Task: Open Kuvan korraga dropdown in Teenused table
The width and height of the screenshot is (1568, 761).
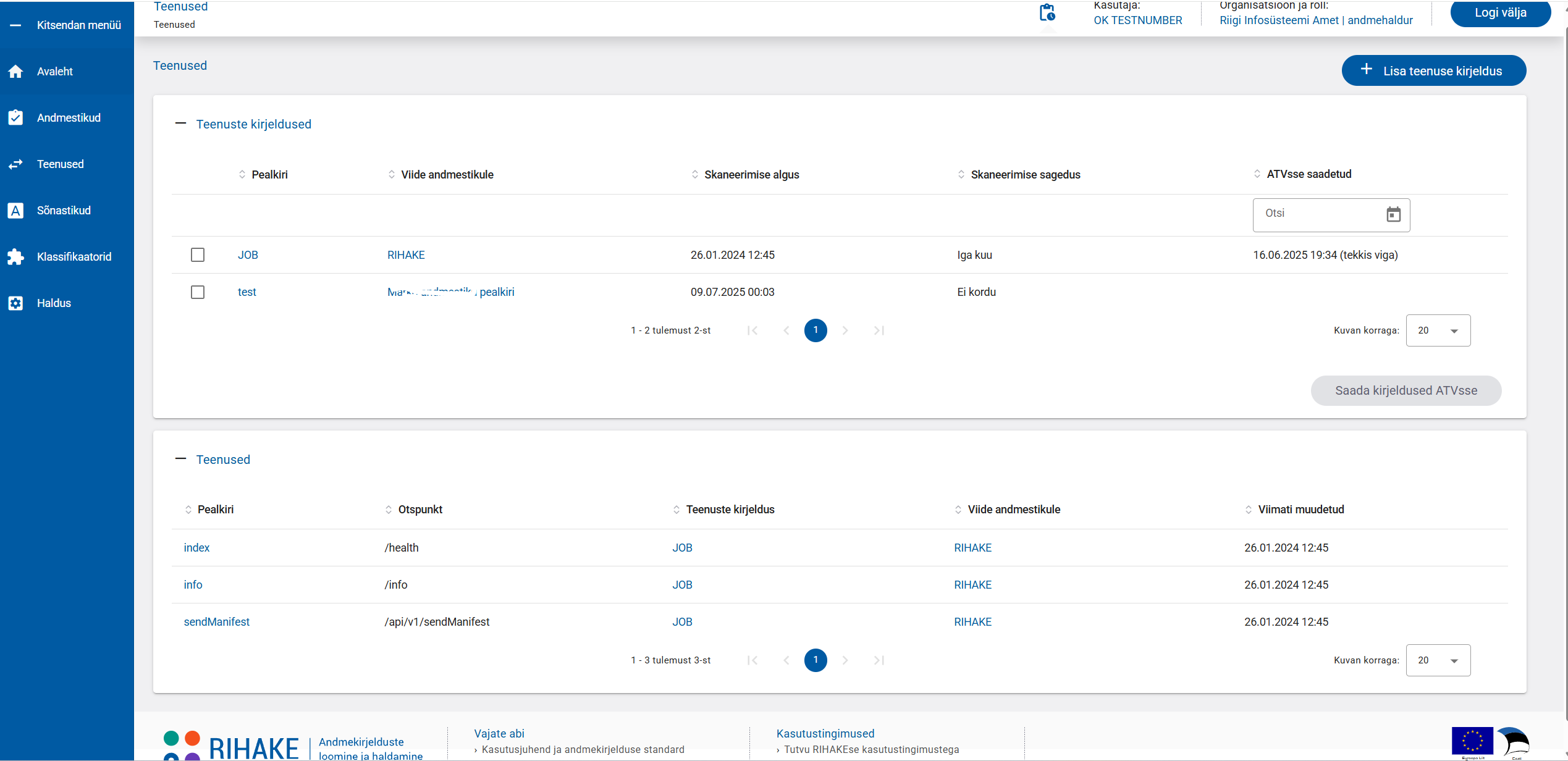Action: [1438, 660]
